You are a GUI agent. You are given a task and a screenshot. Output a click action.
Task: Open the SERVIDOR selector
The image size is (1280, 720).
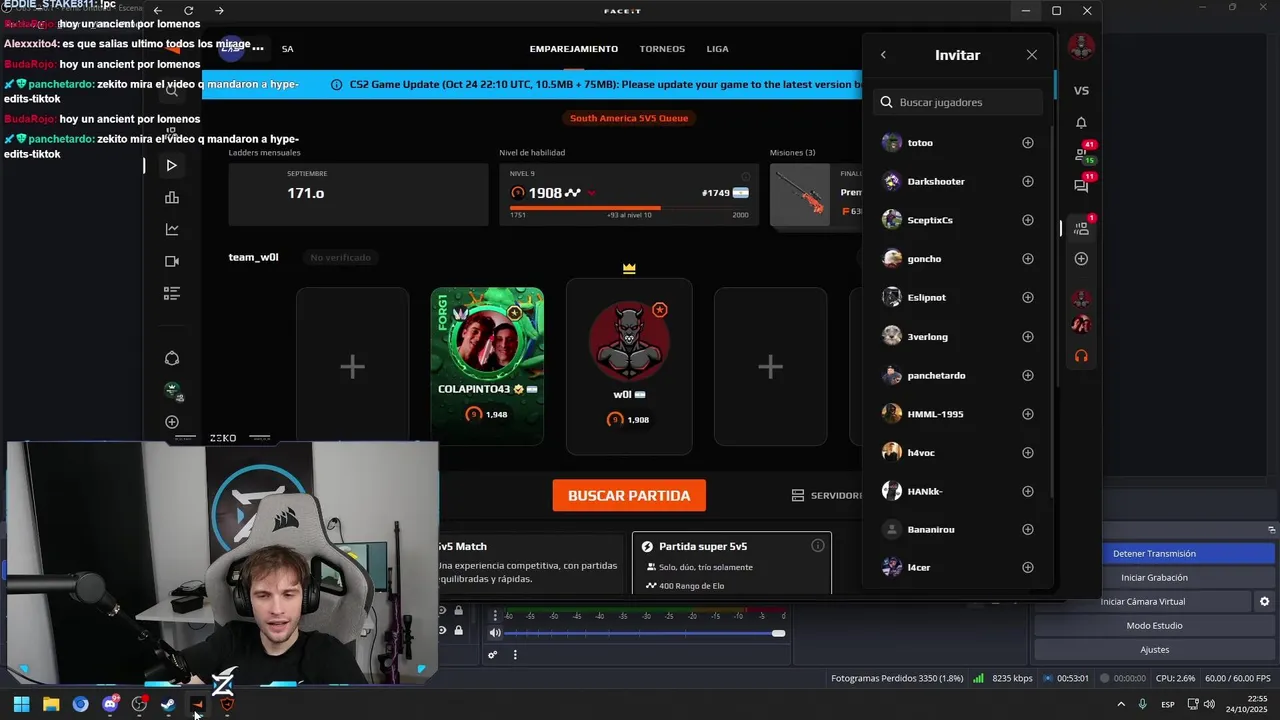826,495
